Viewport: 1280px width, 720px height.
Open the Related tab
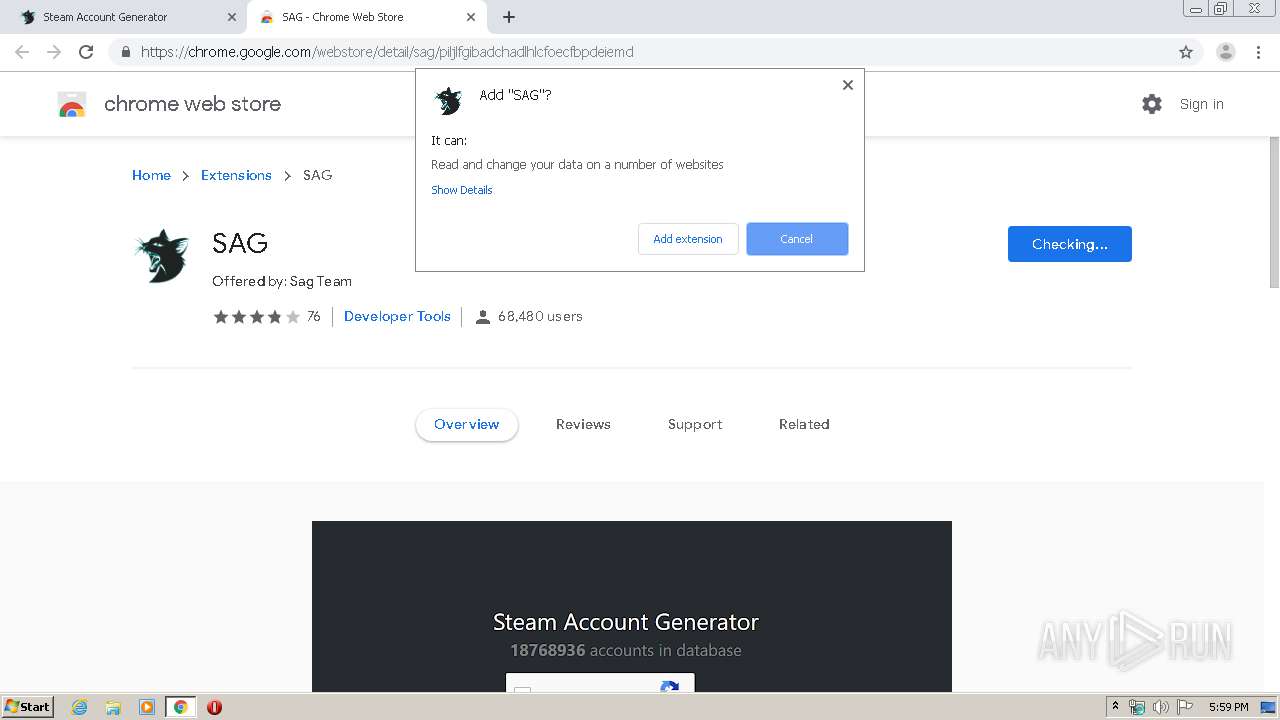(804, 425)
